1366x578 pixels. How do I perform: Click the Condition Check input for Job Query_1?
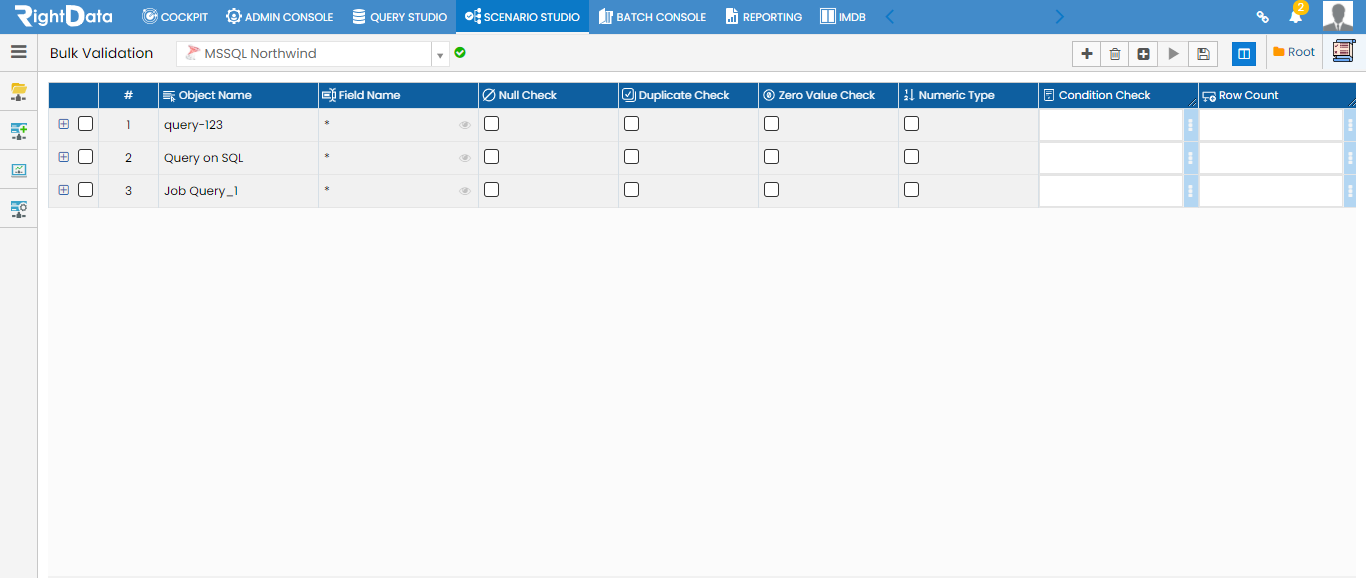(1112, 191)
